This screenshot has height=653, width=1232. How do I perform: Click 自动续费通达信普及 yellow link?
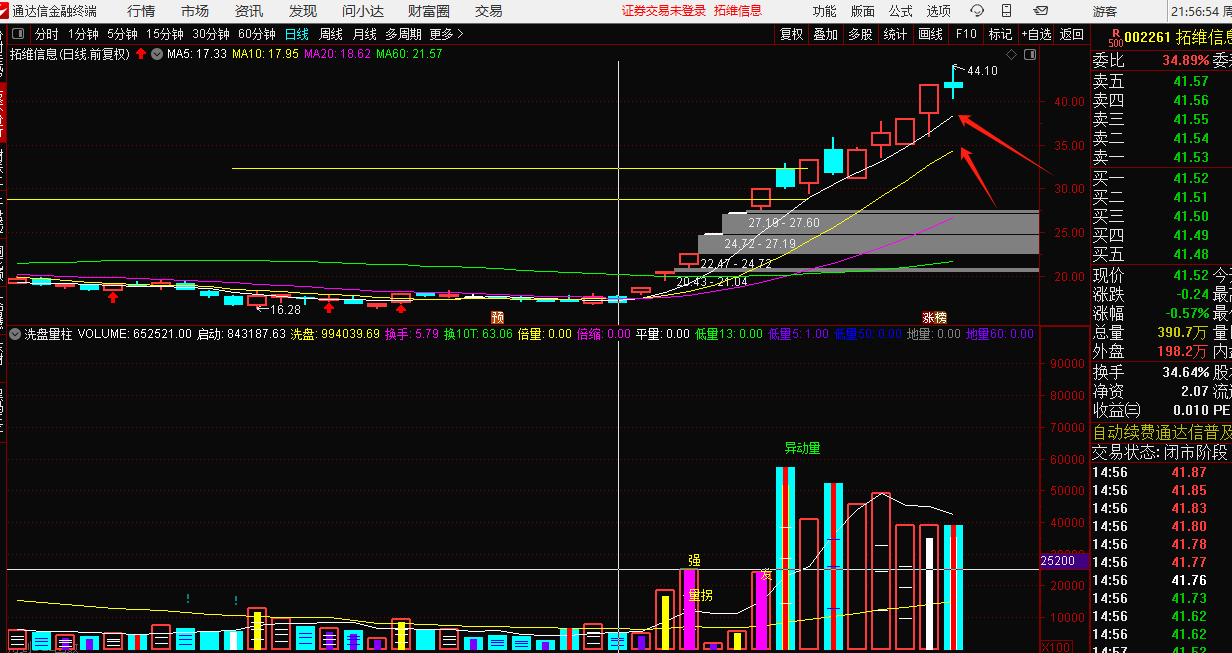tap(1162, 432)
